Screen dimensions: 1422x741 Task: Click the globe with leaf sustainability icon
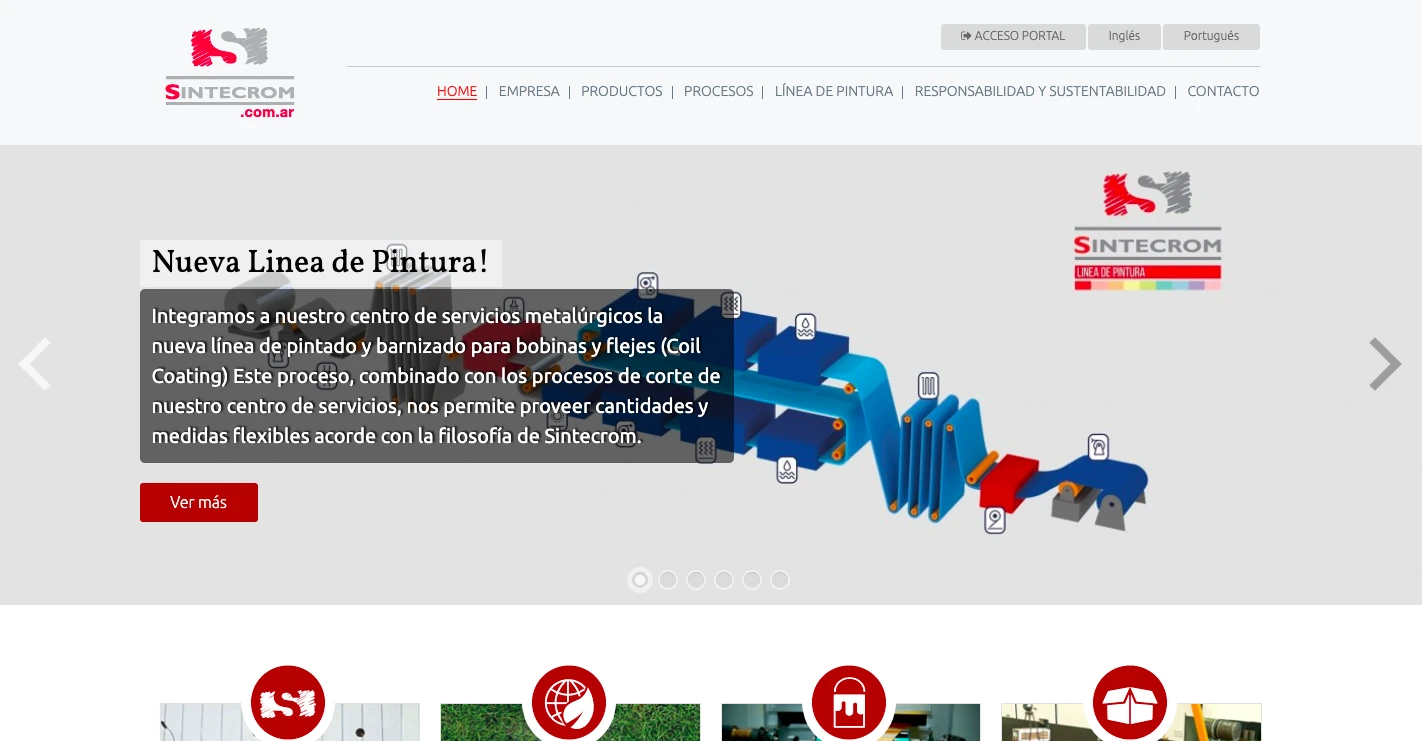tap(569, 703)
